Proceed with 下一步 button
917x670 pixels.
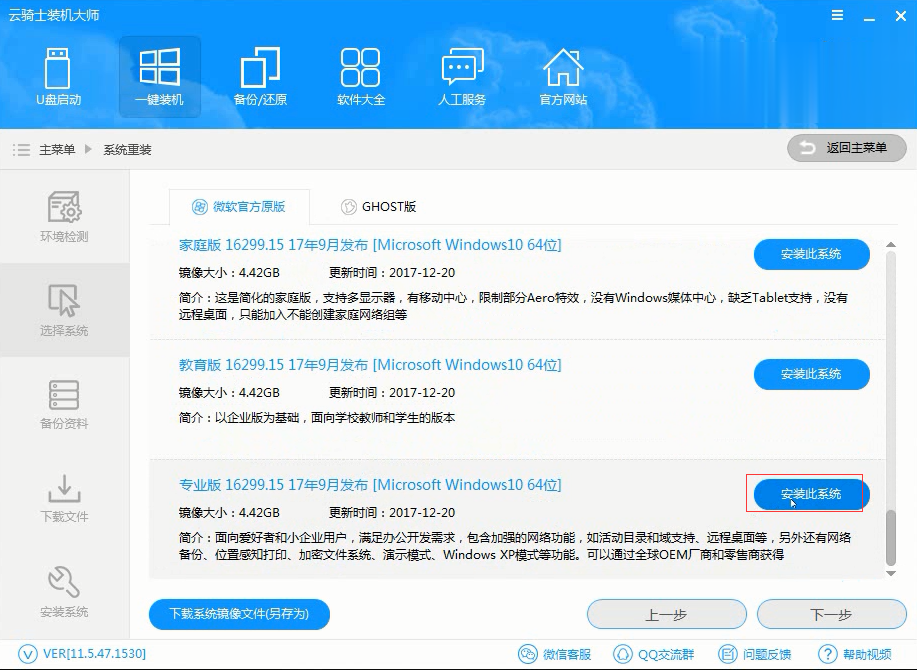[x=832, y=614]
